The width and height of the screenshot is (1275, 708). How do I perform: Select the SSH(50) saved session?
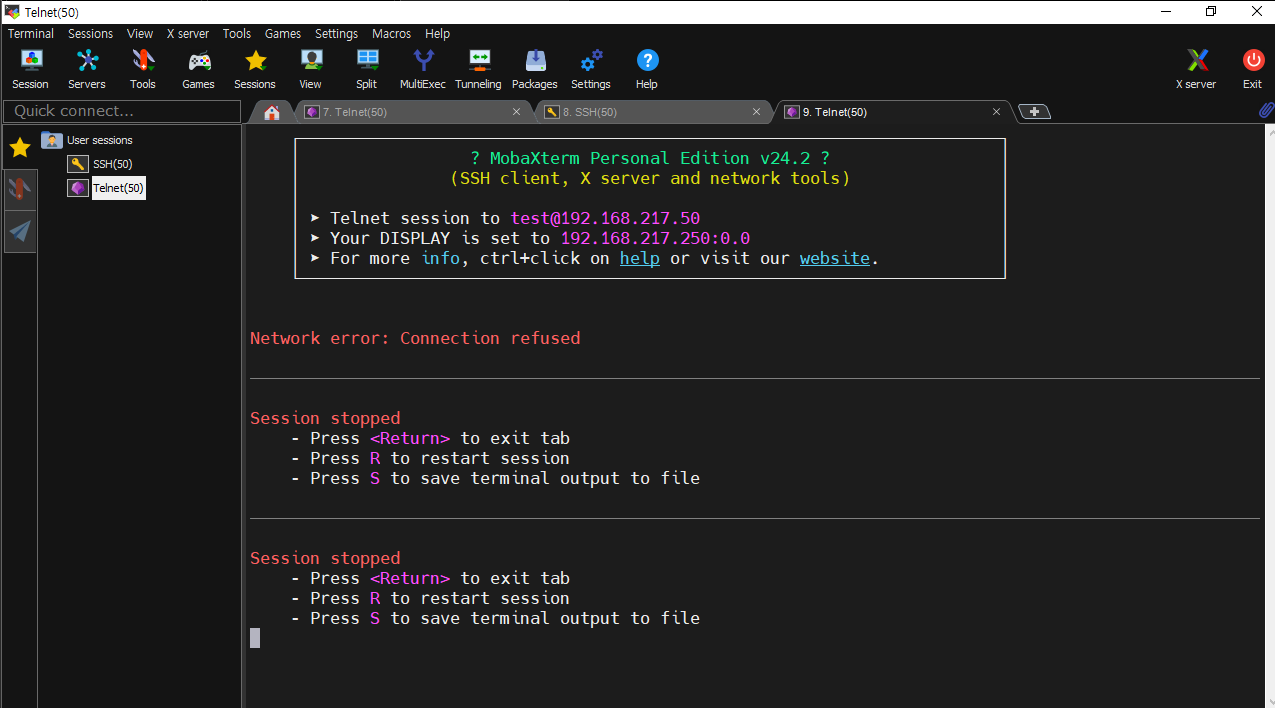tap(101, 164)
